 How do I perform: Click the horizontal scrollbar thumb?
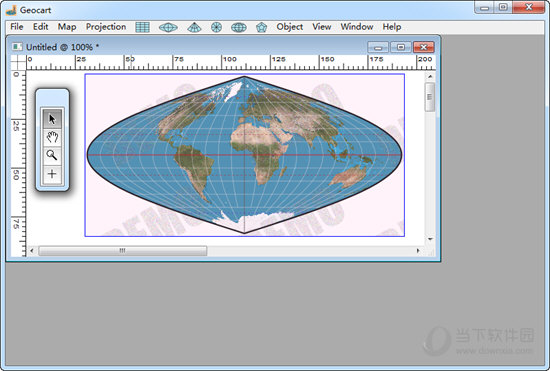click(x=122, y=251)
